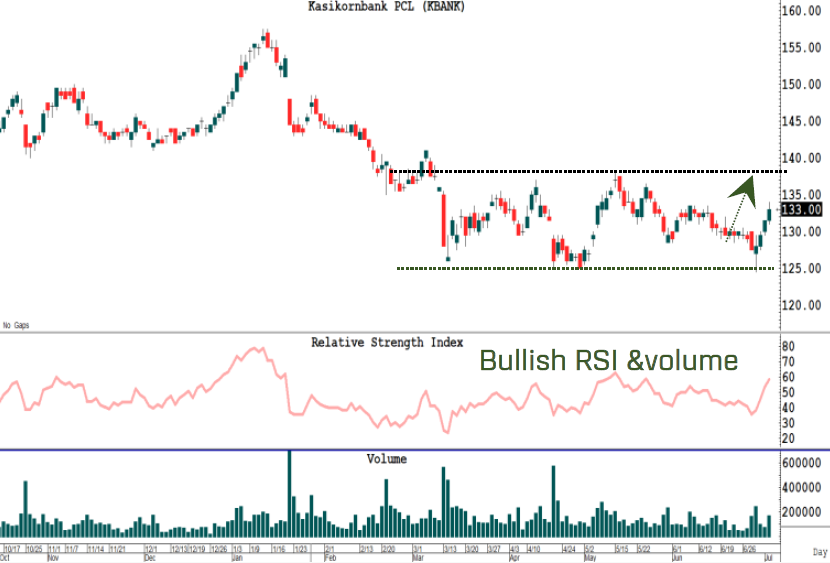Click the 155.00 price axis label

(x=801, y=48)
